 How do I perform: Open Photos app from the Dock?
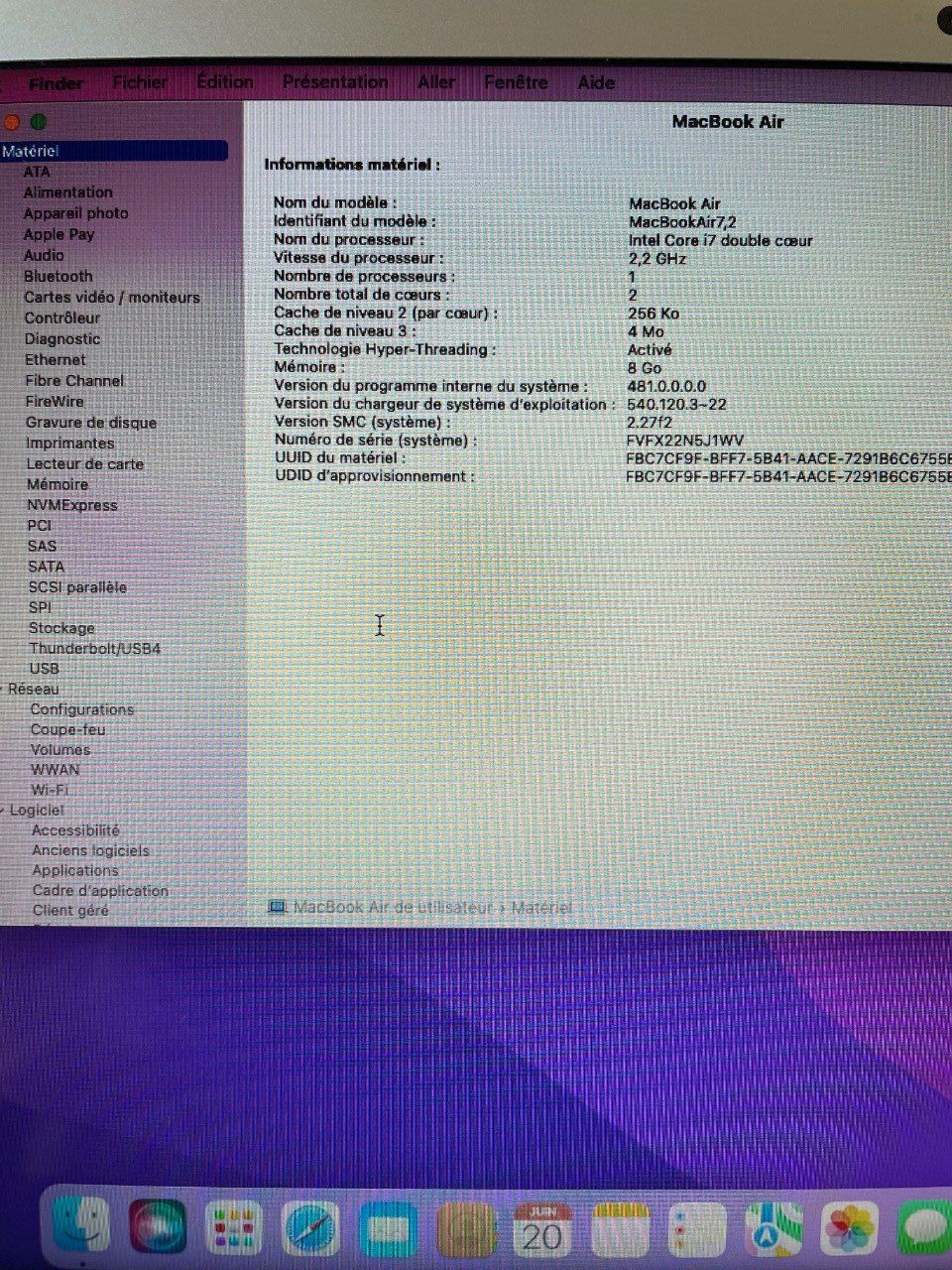pos(851,1229)
